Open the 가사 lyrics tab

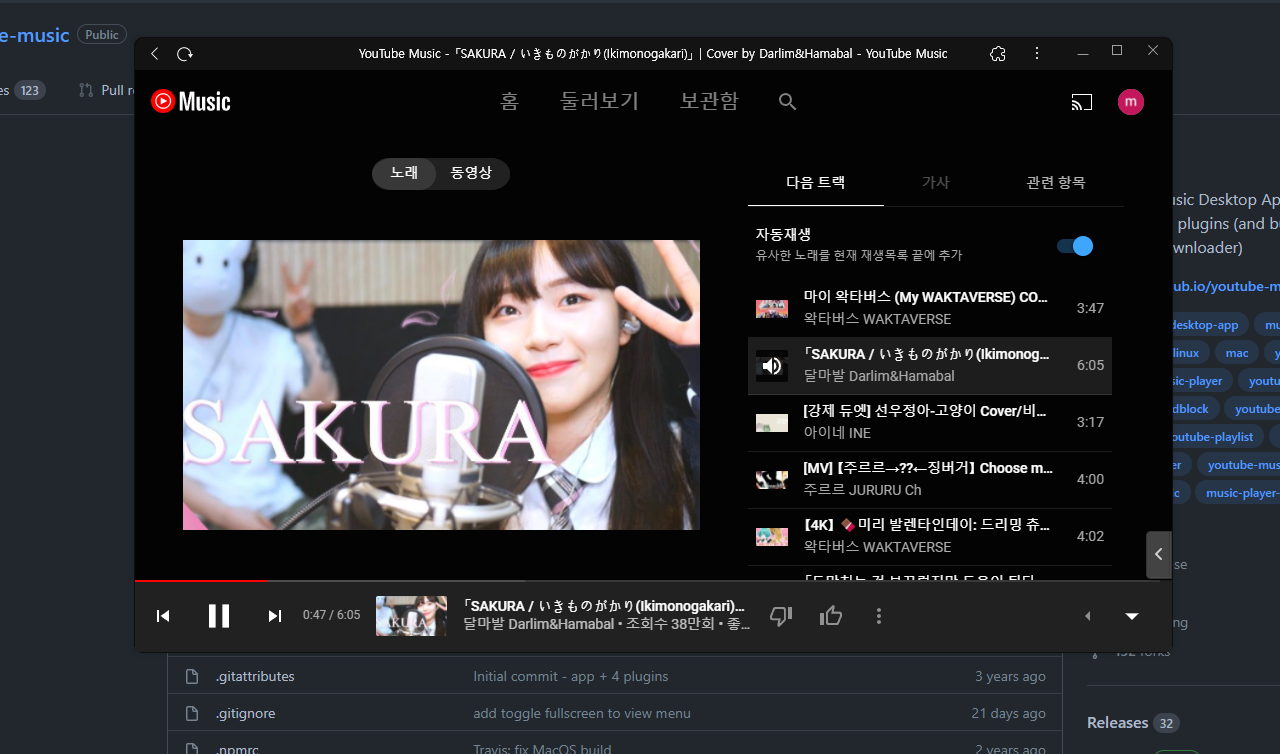936,182
